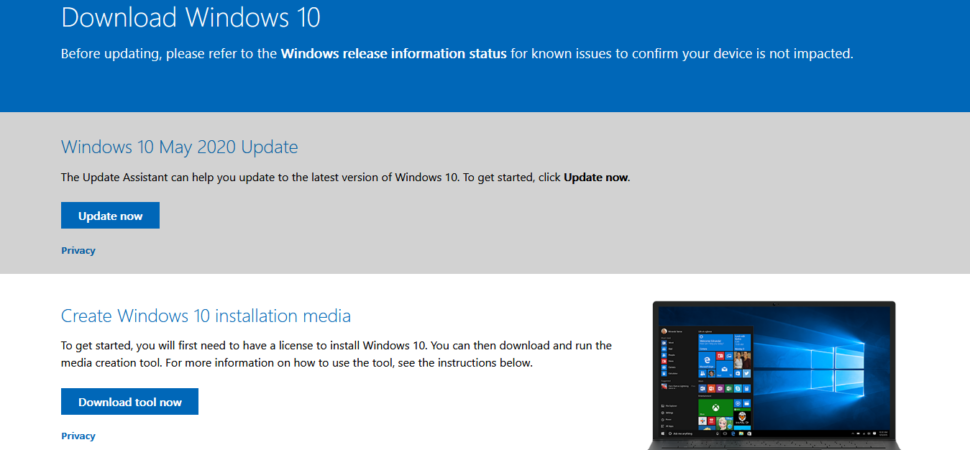This screenshot has height=450, width=970.
Task: Click the paragraph beginning To get started, you will
Action: tap(337, 354)
